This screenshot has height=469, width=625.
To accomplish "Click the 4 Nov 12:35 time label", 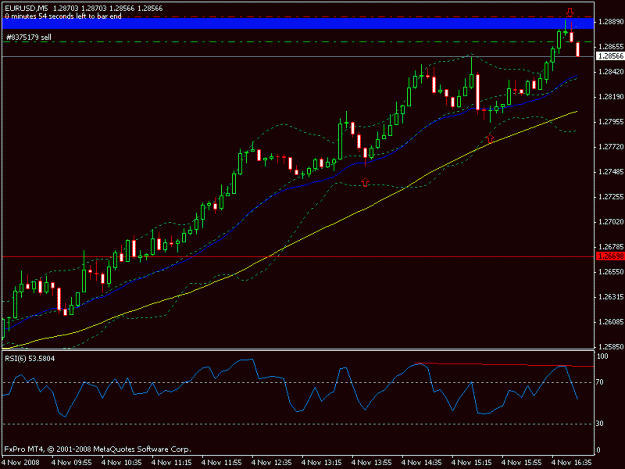I will click(272, 462).
